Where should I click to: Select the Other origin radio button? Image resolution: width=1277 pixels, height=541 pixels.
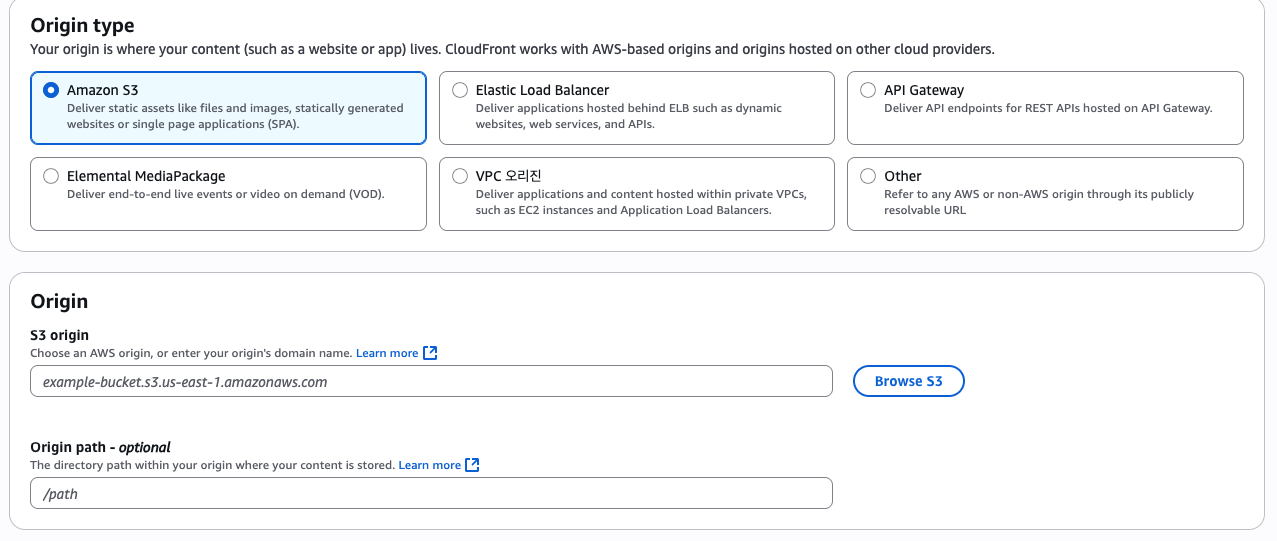point(868,176)
